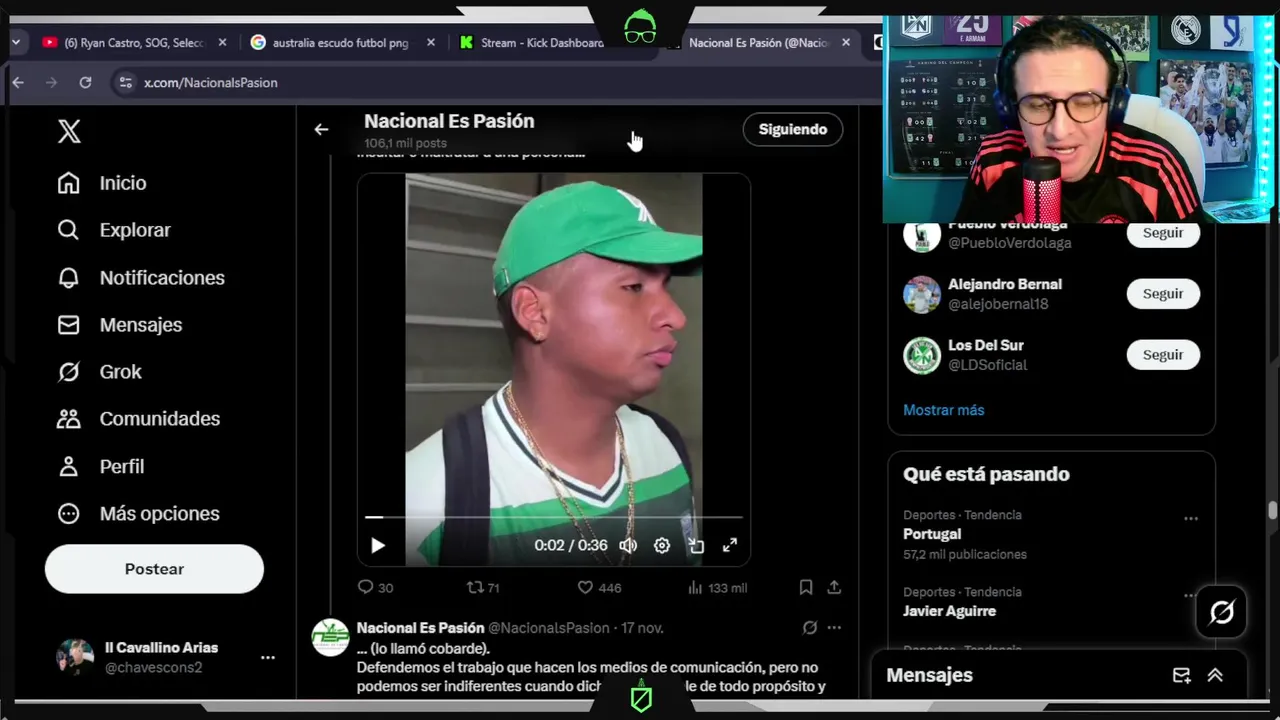The height and width of the screenshot is (720, 1280).
Task: Open the Alejandro Bernal profile name
Action: (x=1005, y=284)
